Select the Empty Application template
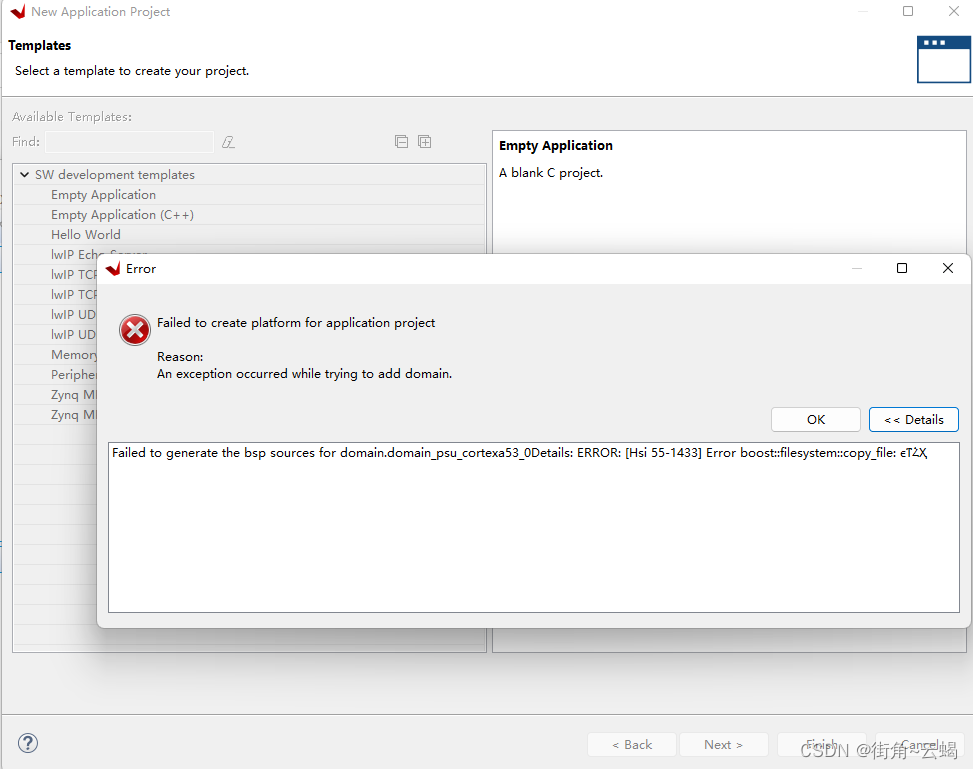Screen dimensions: 973x769 pyautogui.click(x=103, y=194)
